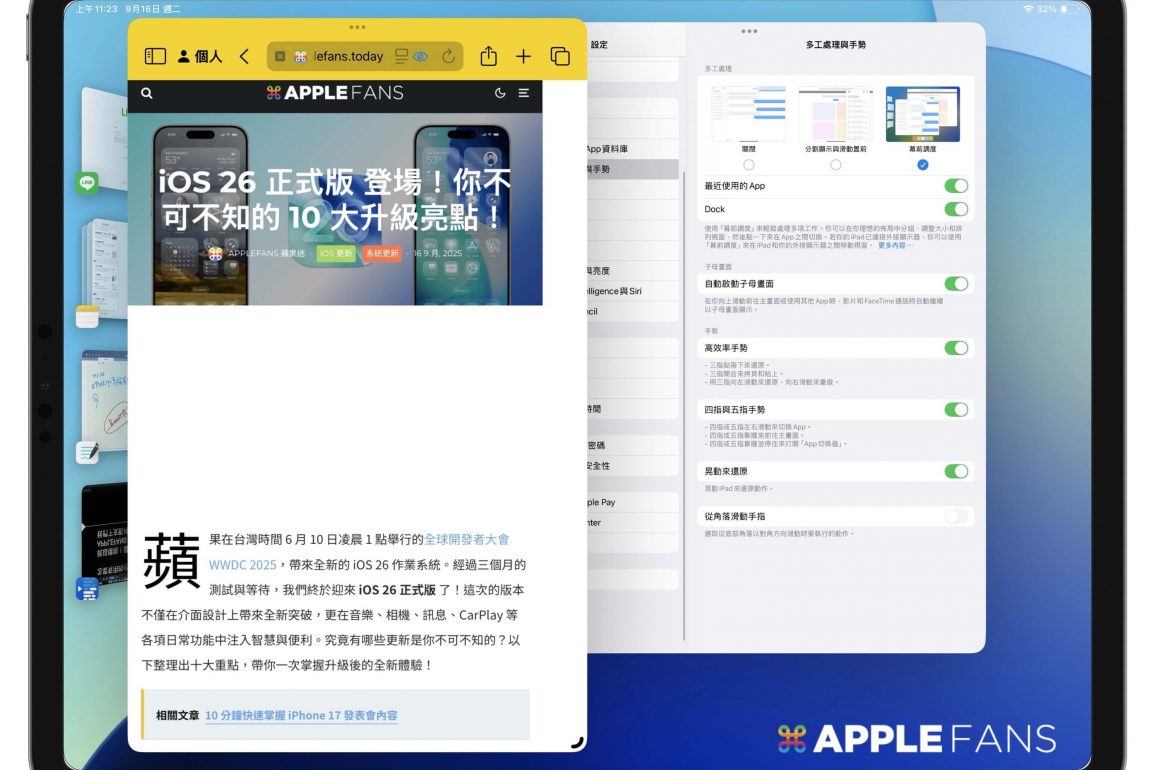Click the Safari address bar URL field

click(x=345, y=57)
